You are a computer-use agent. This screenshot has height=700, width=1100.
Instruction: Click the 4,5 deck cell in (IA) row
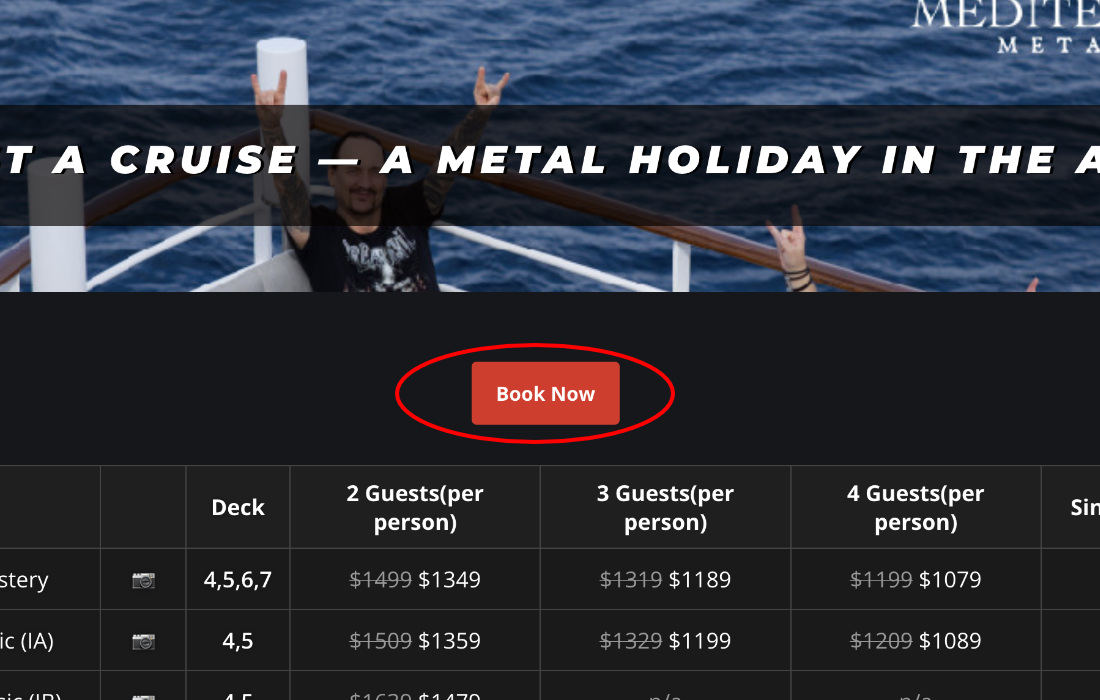pyautogui.click(x=238, y=641)
